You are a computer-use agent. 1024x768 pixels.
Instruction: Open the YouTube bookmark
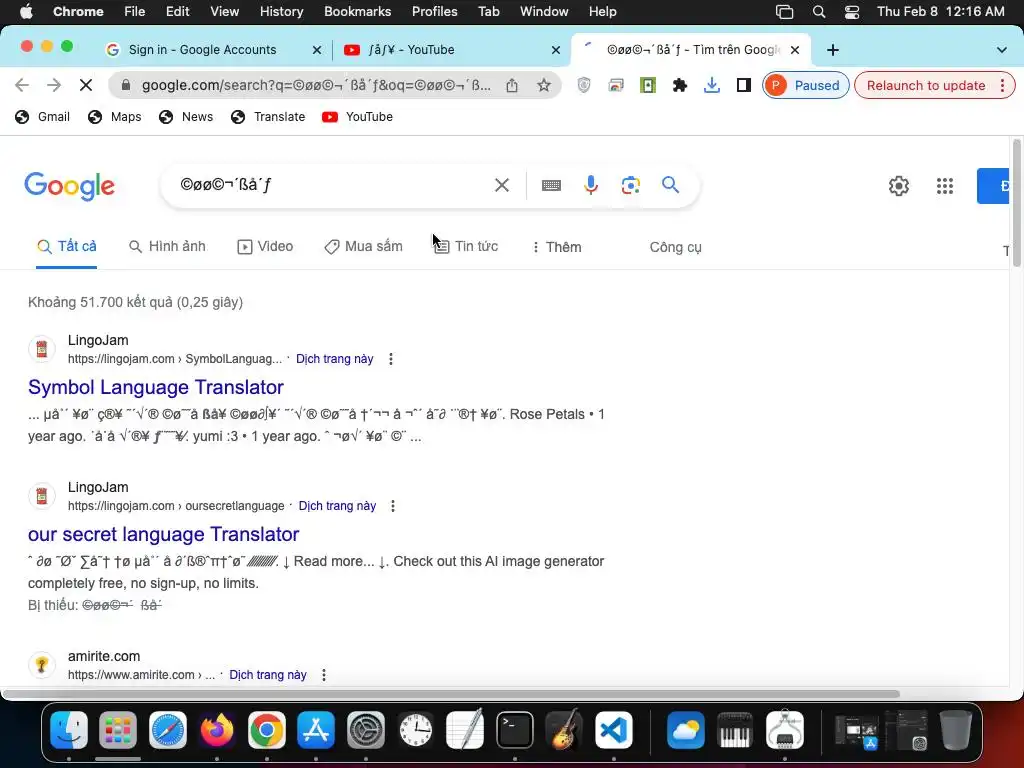[x=357, y=117]
